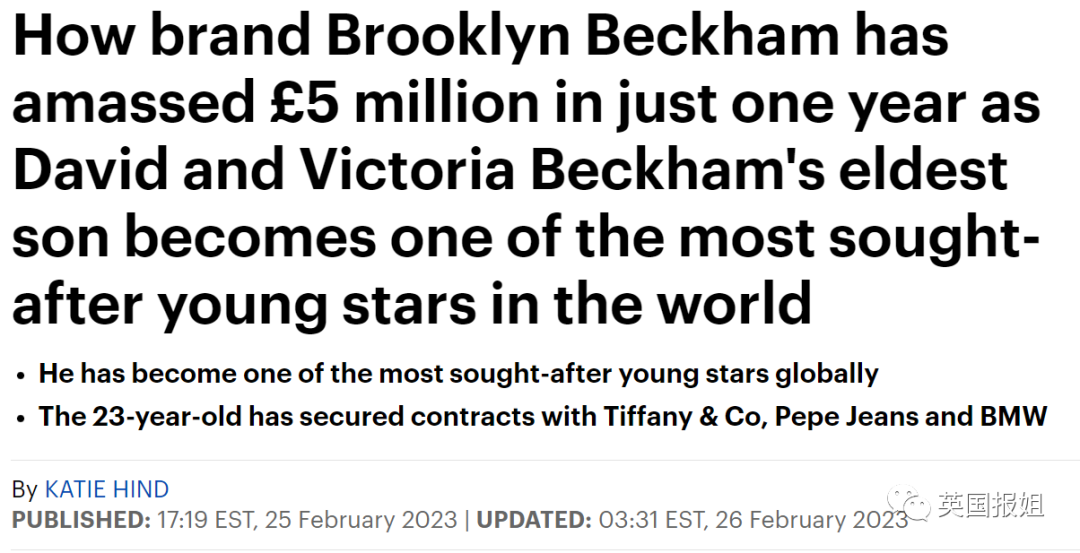This screenshot has width=1080, height=553.
Task: Click the headline starting 'How brand Brooklyn Beckham'
Action: coord(527,168)
